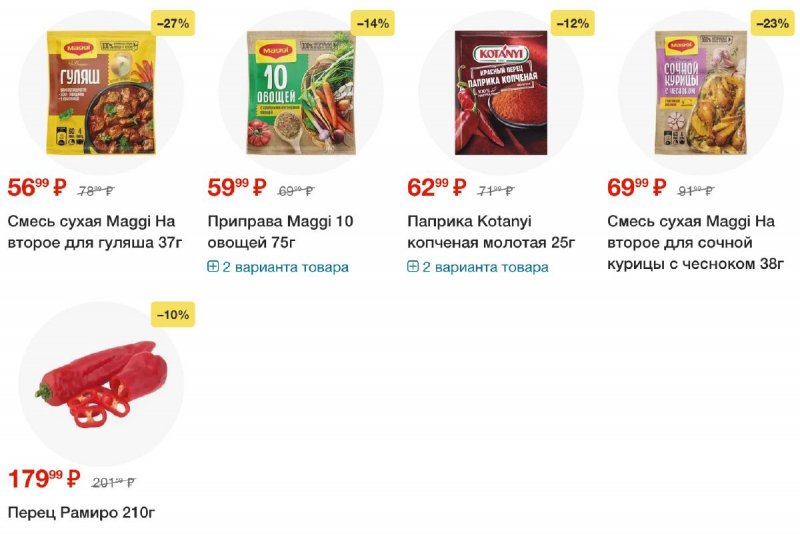
Task: Open 'Приправа Maggi 10 овощей 75г' title
Action: point(280,232)
